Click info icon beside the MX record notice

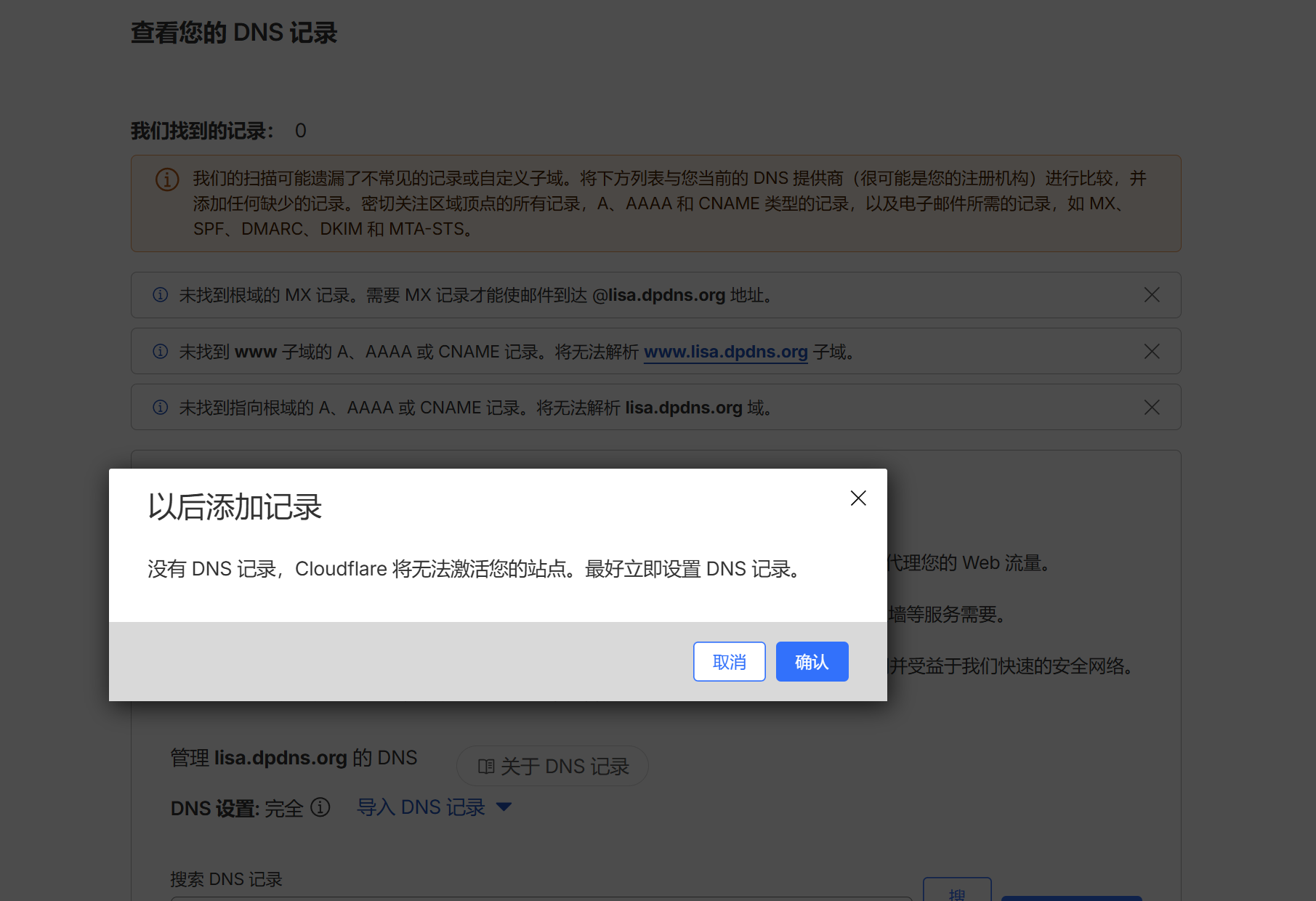161,295
